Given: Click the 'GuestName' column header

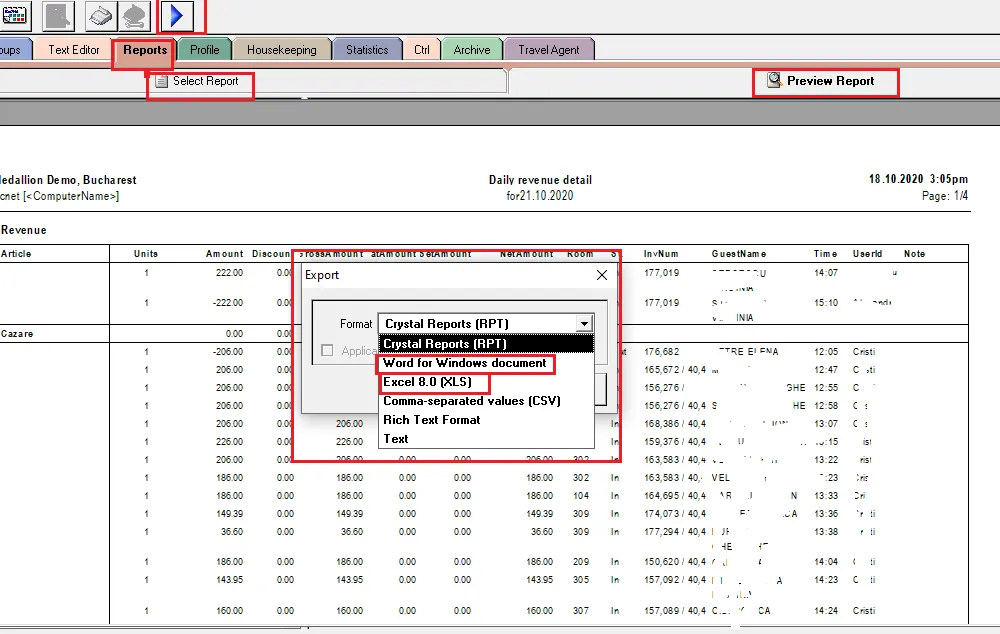Looking at the screenshot, I should coord(739,254).
